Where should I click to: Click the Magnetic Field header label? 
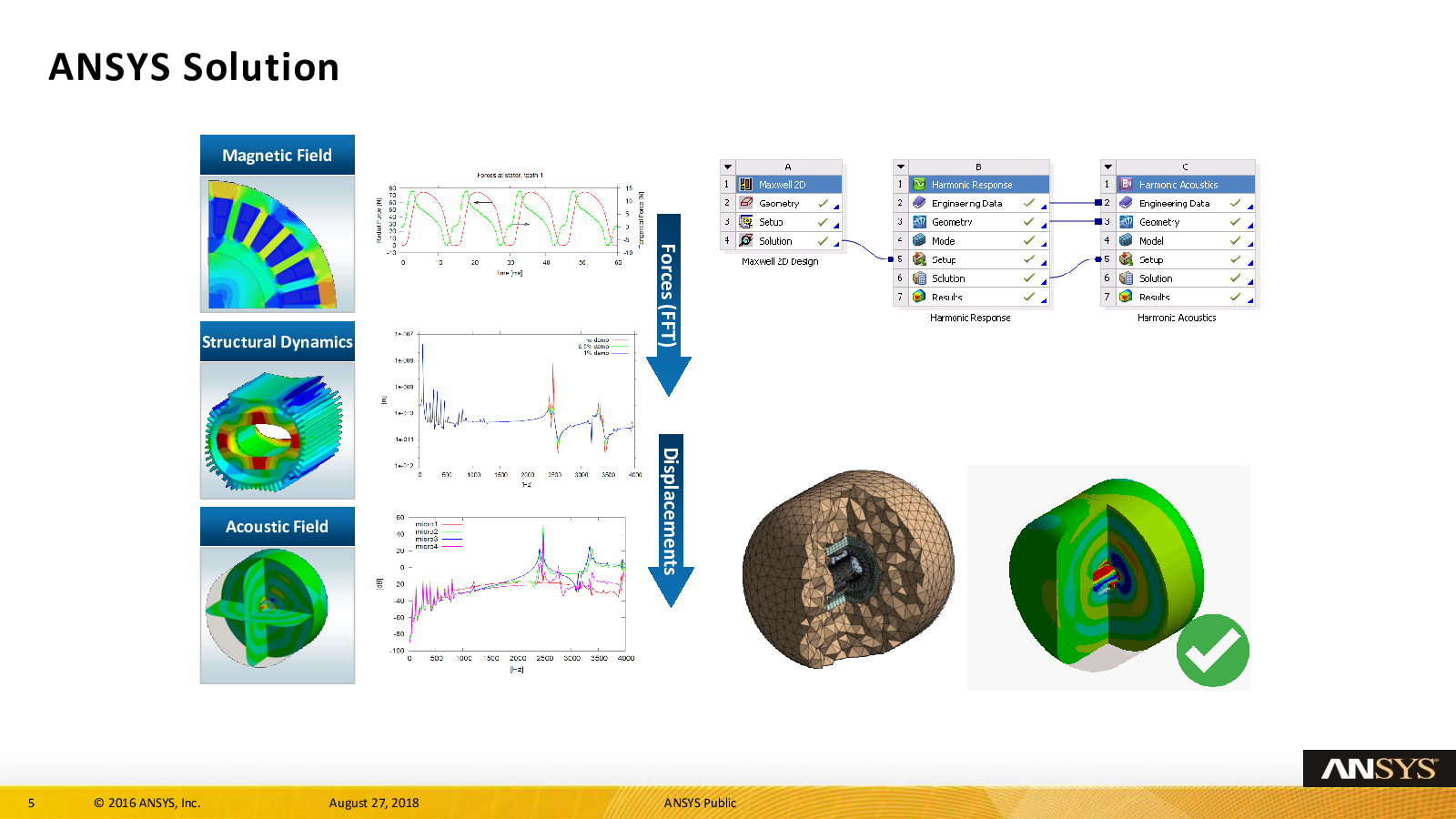[278, 156]
